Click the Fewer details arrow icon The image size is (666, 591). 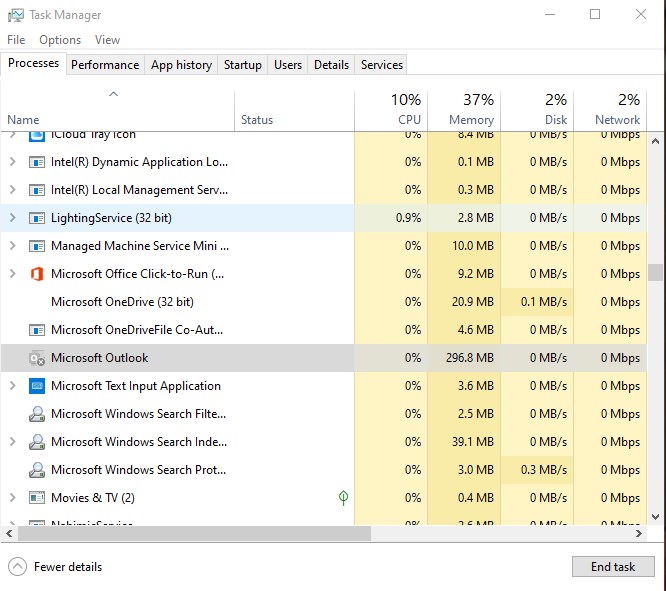[17, 567]
